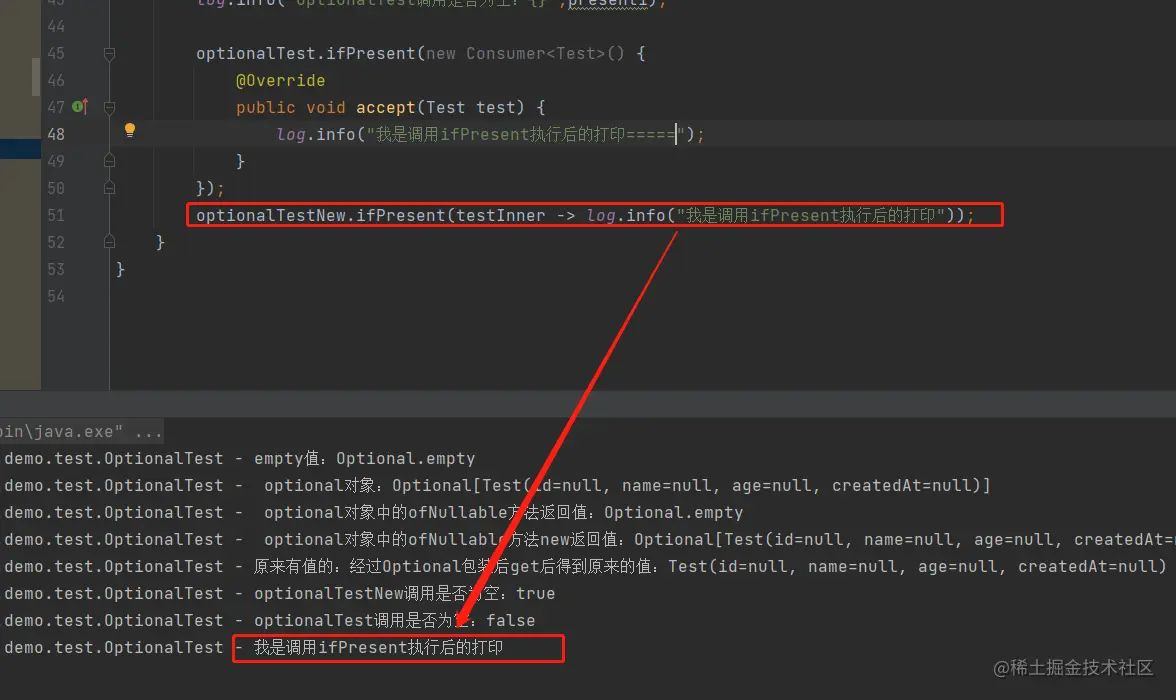
Task: Click the final console output '我是调用ifPresent执行后的打印'
Action: tap(378, 647)
